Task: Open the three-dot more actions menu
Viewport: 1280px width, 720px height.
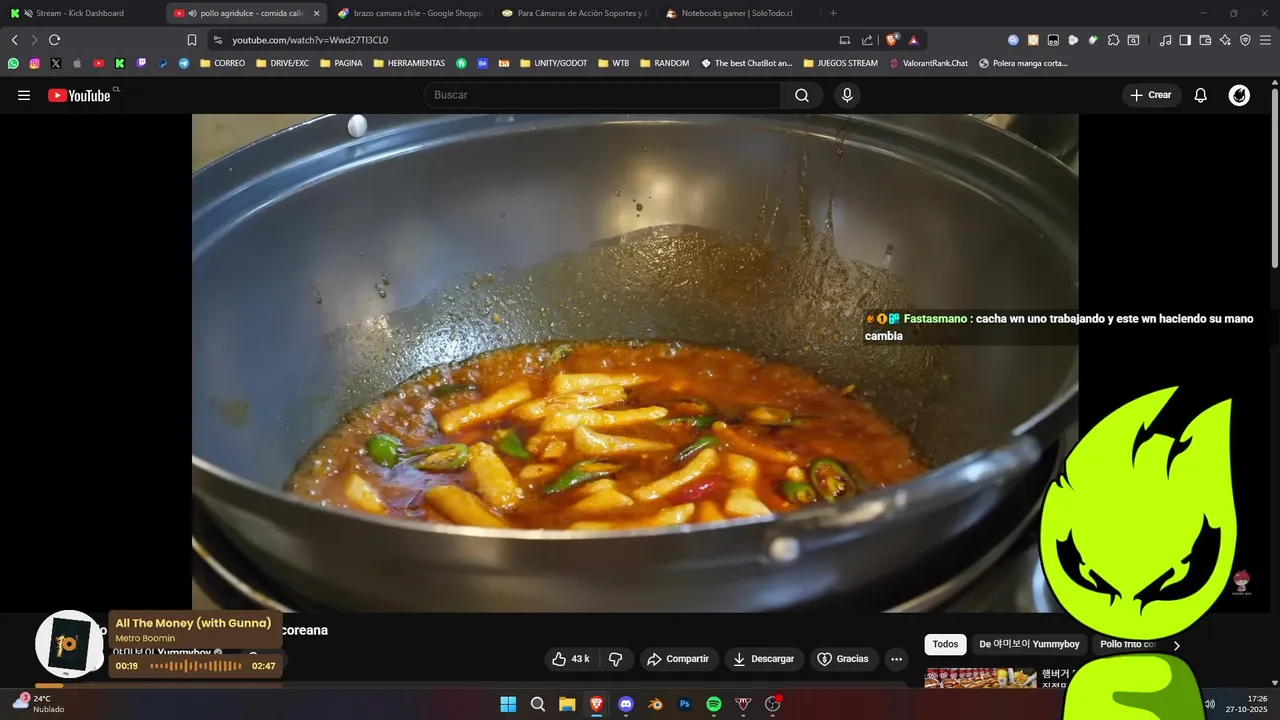Action: pyautogui.click(x=896, y=659)
